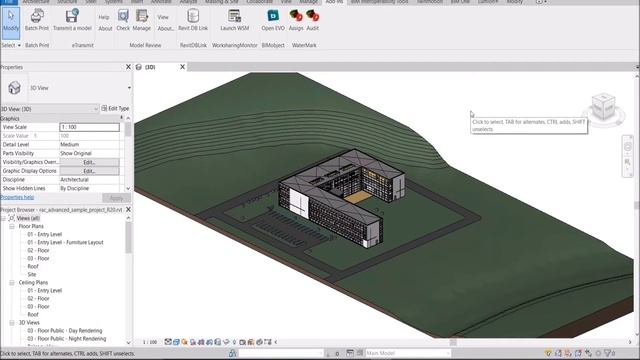The height and width of the screenshot is (360, 640).
Task: Open the Properties help link
Action: tap(17, 197)
